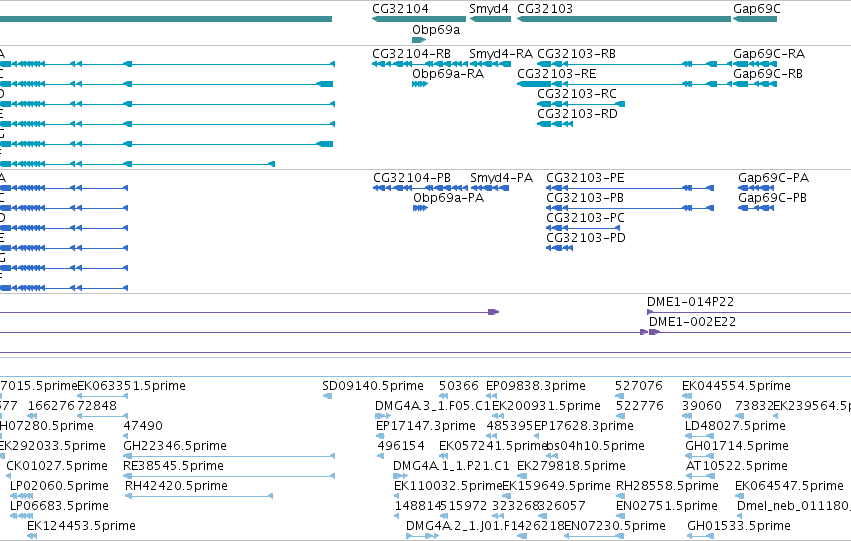Select the Gap69C-RB transcript label
The image size is (851, 541).
click(x=768, y=74)
